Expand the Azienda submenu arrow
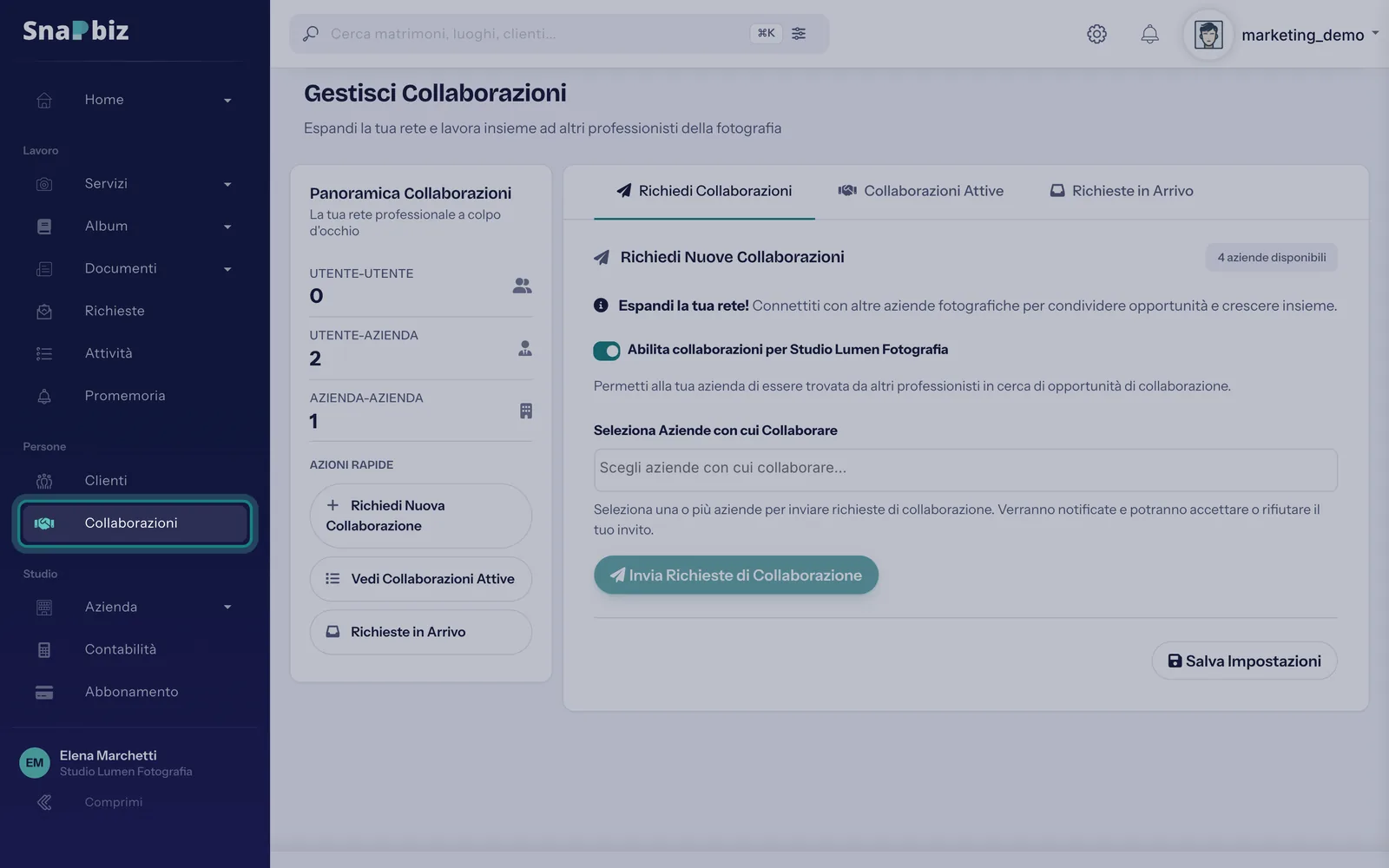Viewport: 1389px width, 868px height. click(227, 607)
